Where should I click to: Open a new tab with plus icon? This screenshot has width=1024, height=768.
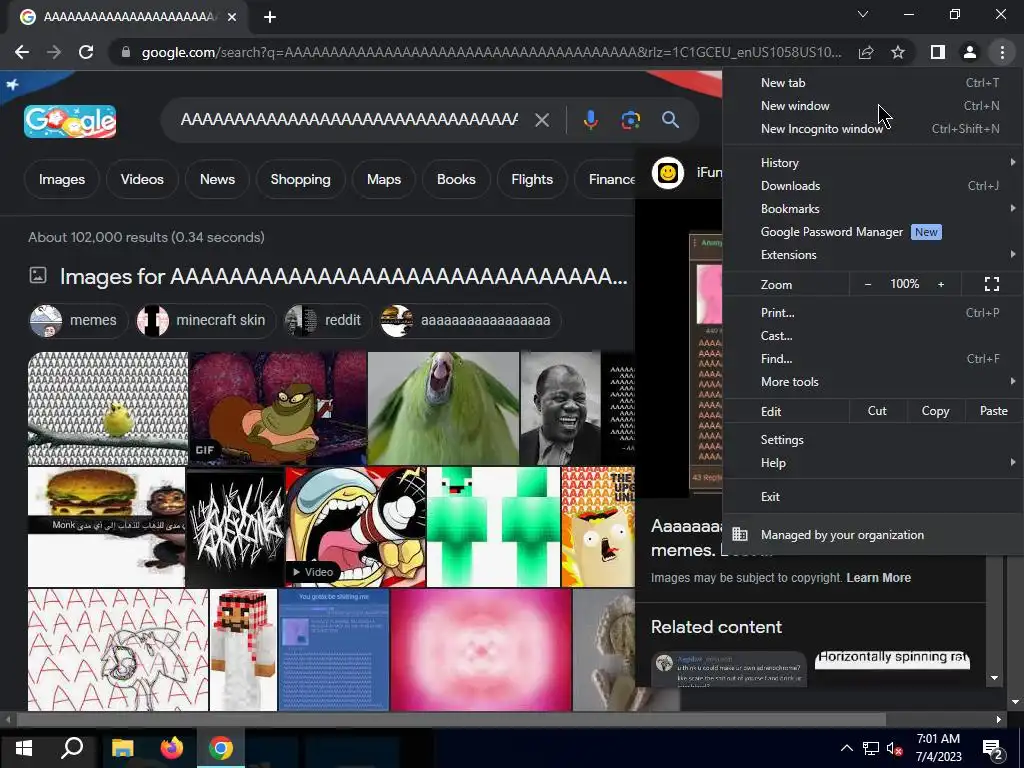pos(270,17)
